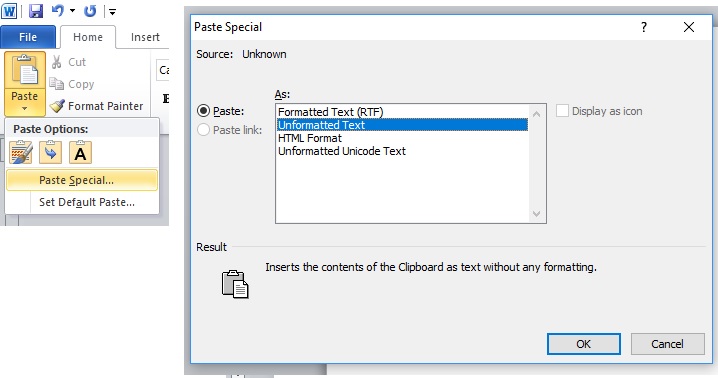Open the Undo history dropdown arrow
Viewport: 718px width, 378px height.
[x=72, y=11]
